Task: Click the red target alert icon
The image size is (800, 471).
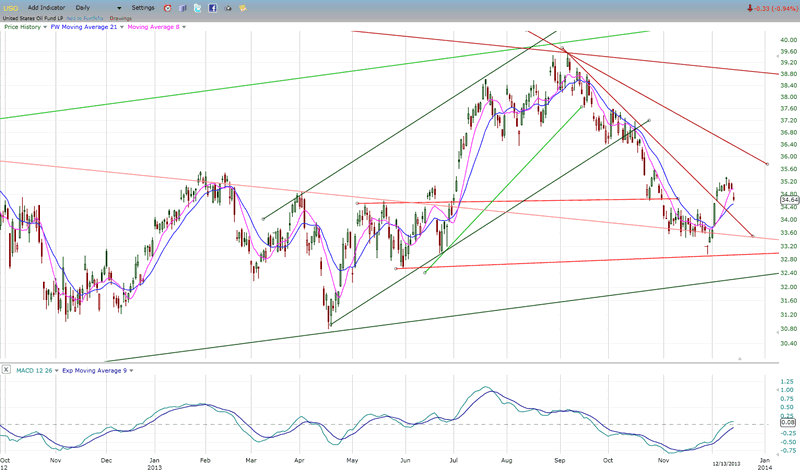Action: [167, 8]
